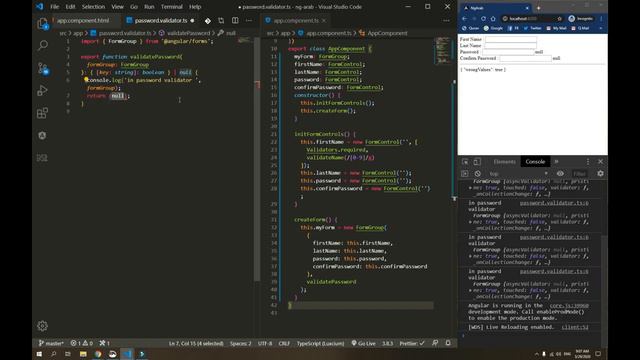
Task: Change the Spaces: 2 indentation setting
Action: tap(240, 343)
